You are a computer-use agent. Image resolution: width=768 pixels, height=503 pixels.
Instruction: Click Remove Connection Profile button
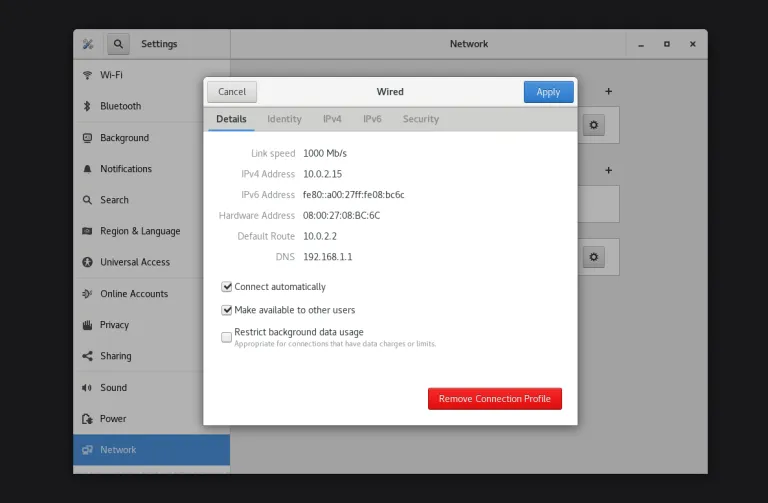click(495, 399)
